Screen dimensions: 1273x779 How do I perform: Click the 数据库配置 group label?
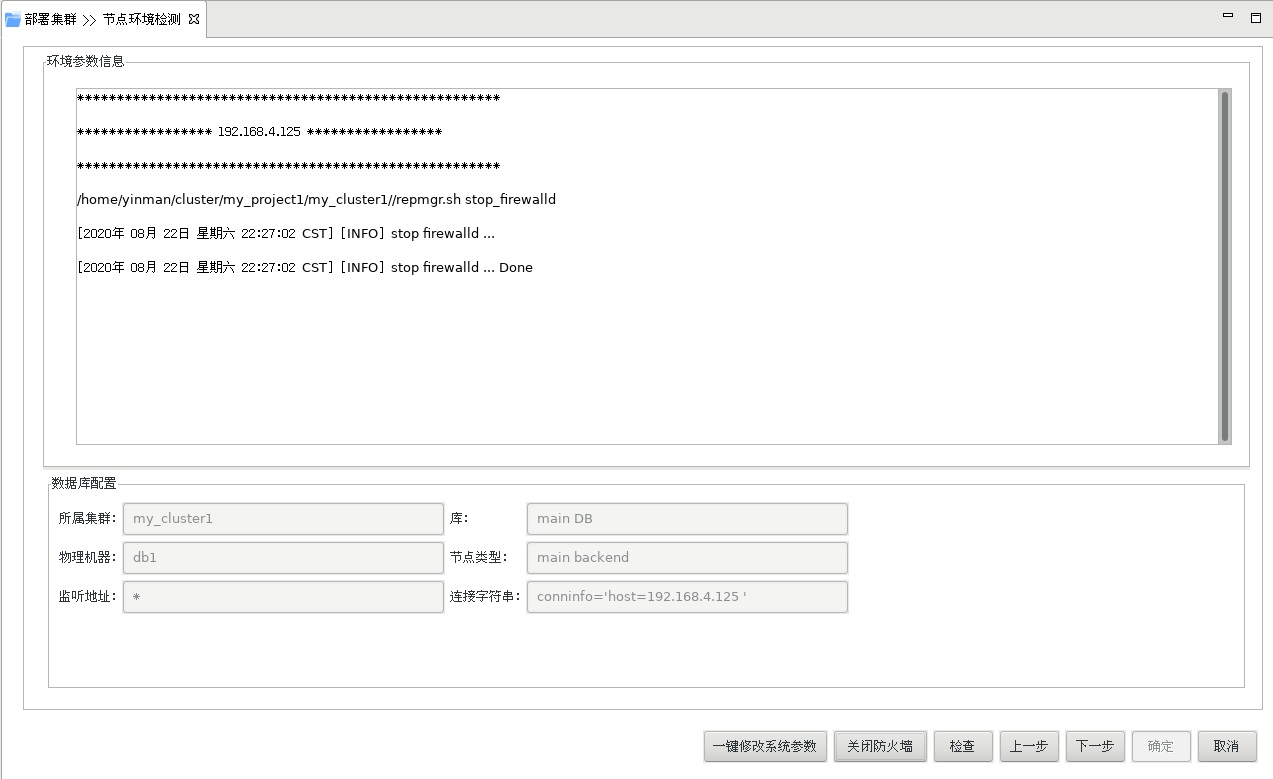coord(84,483)
